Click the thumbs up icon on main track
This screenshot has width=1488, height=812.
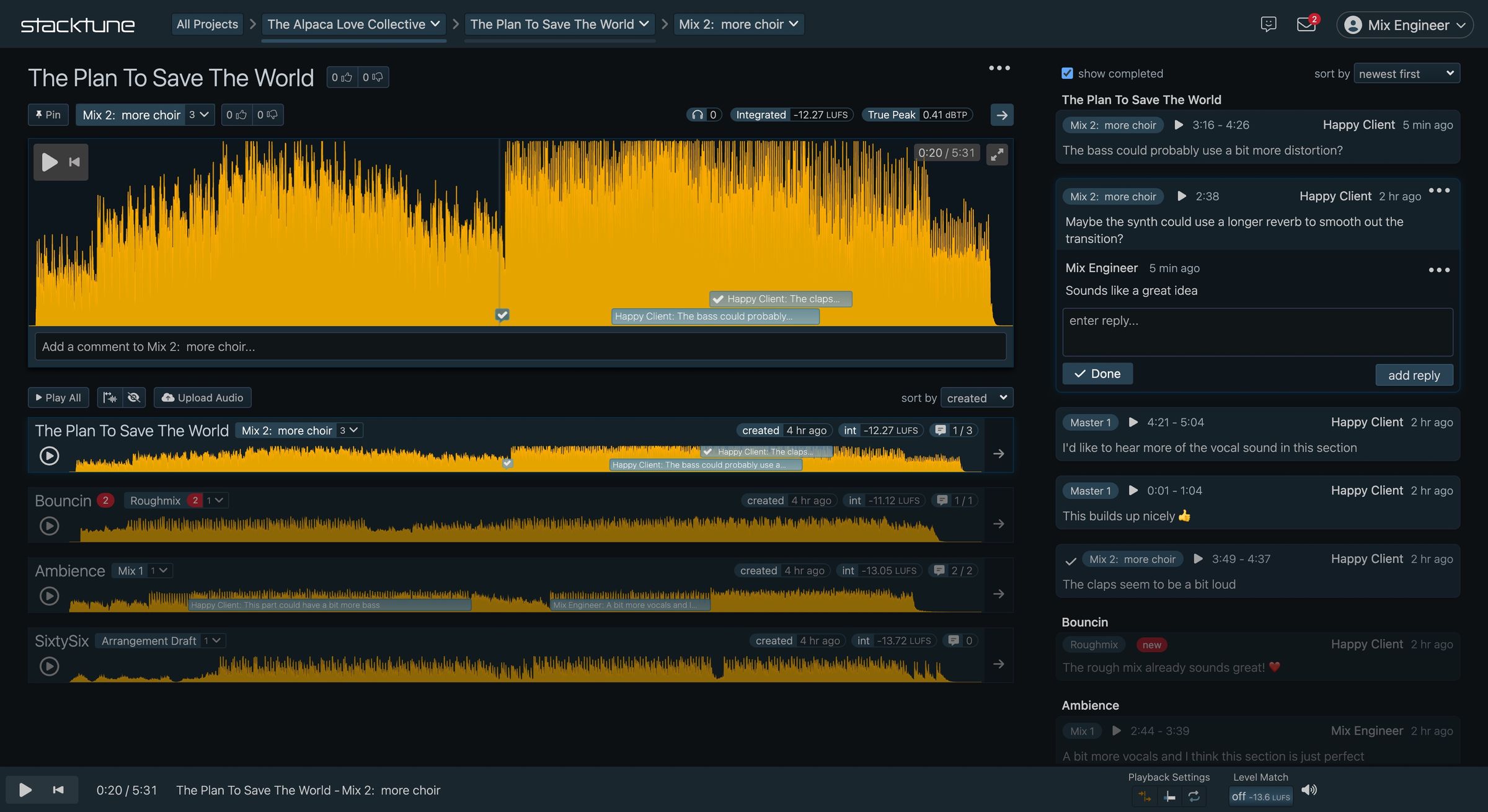point(340,76)
